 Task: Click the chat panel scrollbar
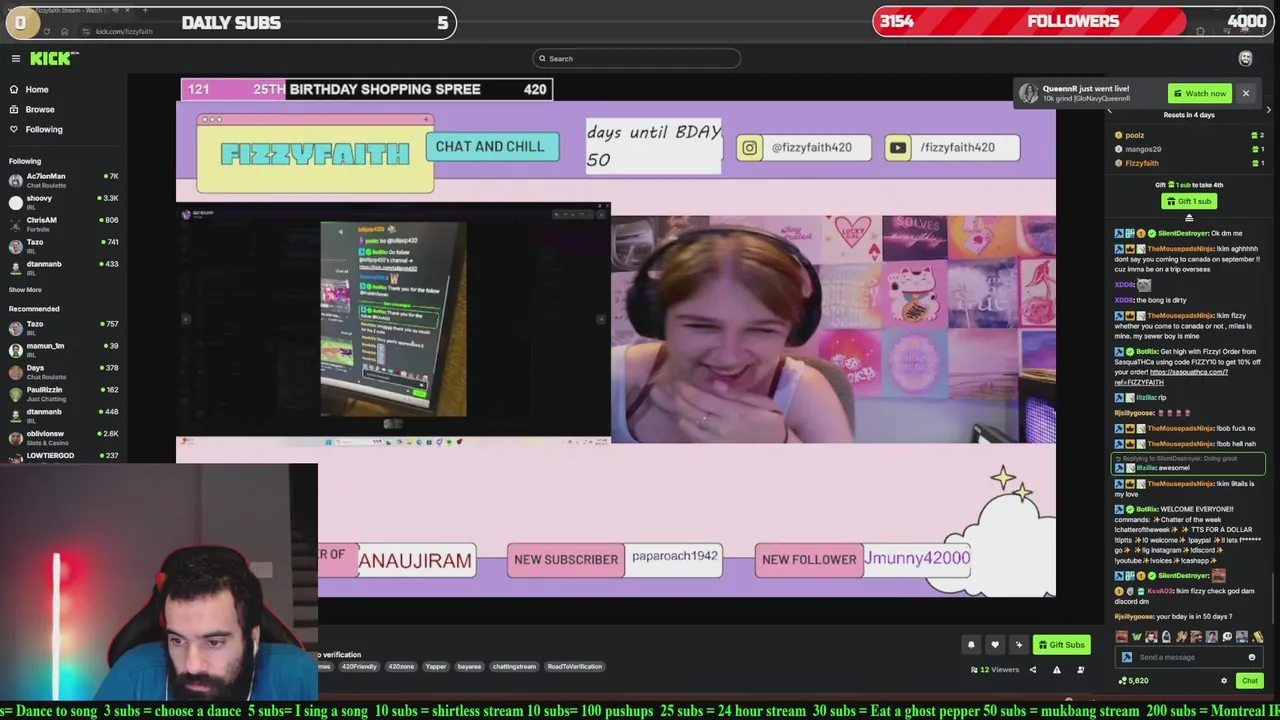(1274, 600)
